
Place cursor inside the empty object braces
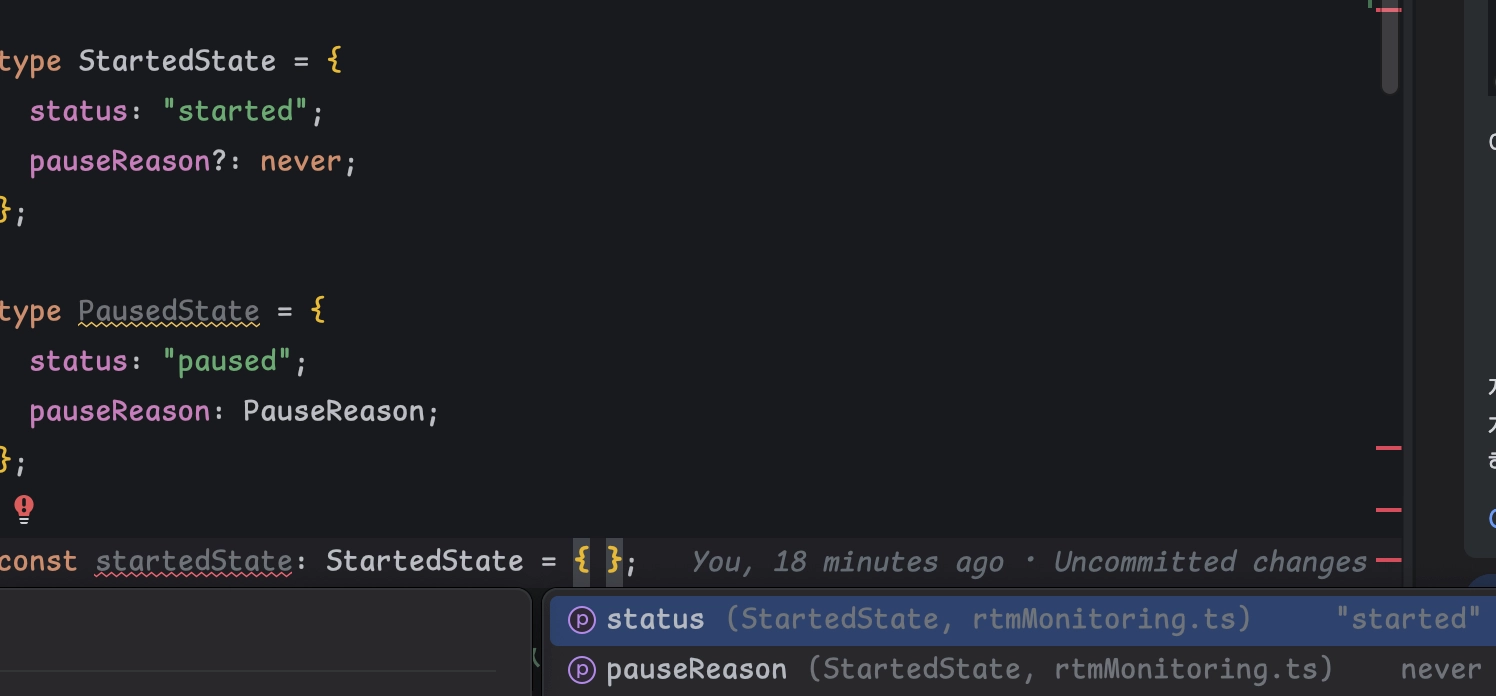tap(598, 561)
